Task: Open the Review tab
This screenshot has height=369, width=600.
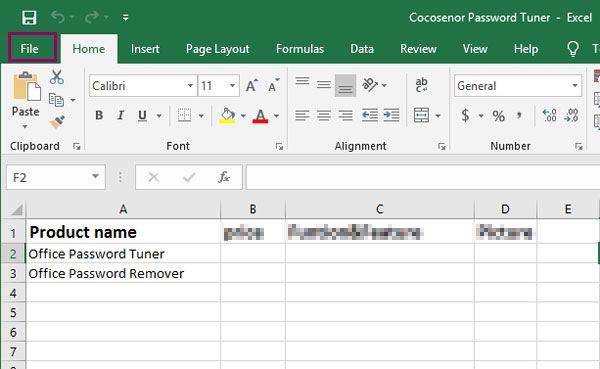Action: 418,49
